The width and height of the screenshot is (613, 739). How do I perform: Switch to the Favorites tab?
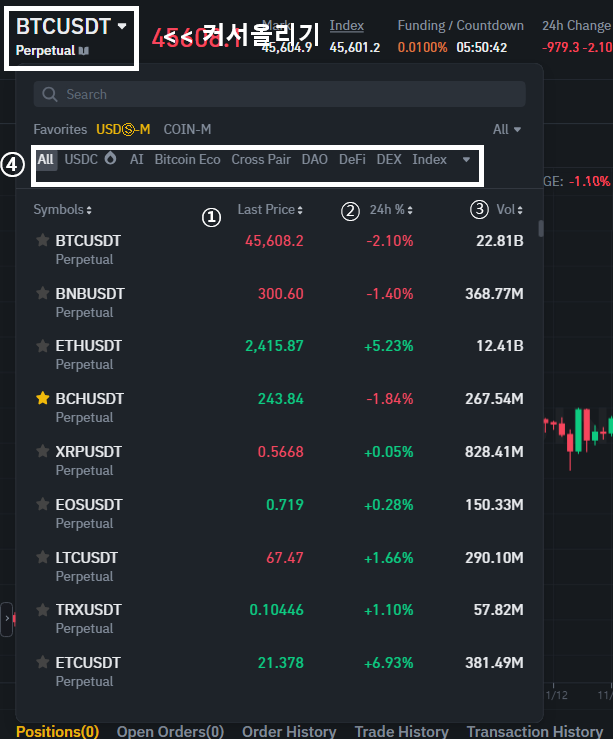[60, 129]
